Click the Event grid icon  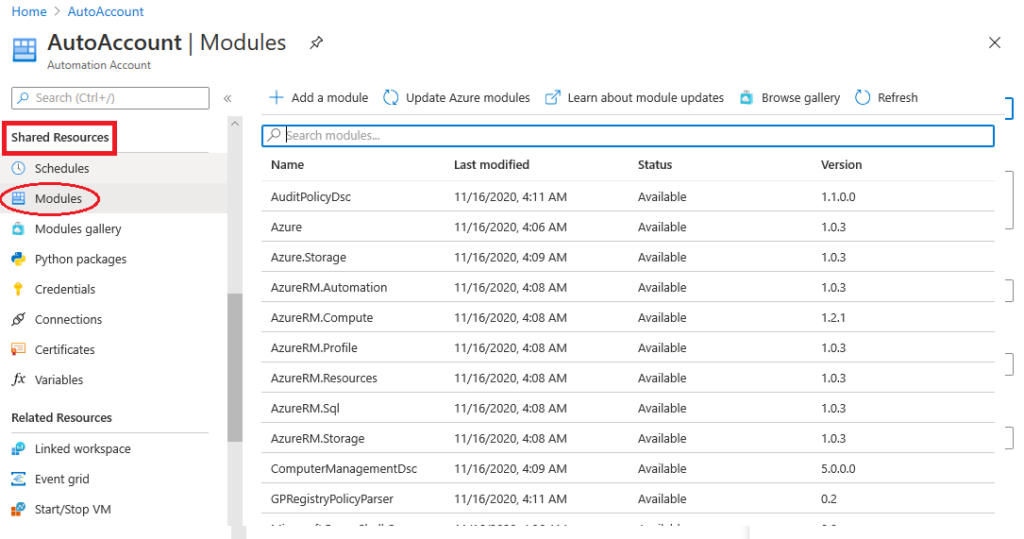tap(18, 479)
